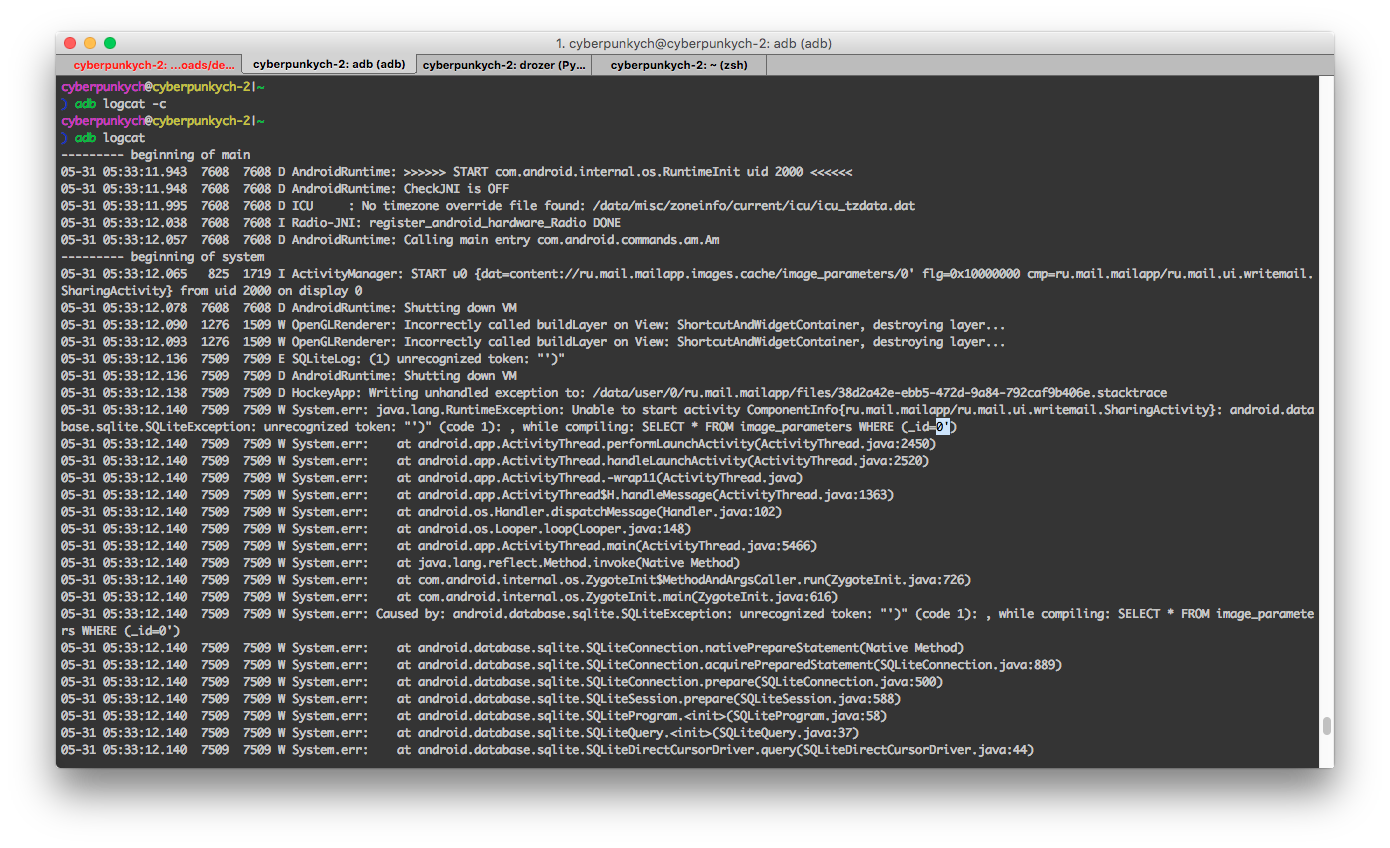The image size is (1390, 848).
Task: Click 'HockeyApp: Writing unhandled exception to' line
Action: (613, 393)
